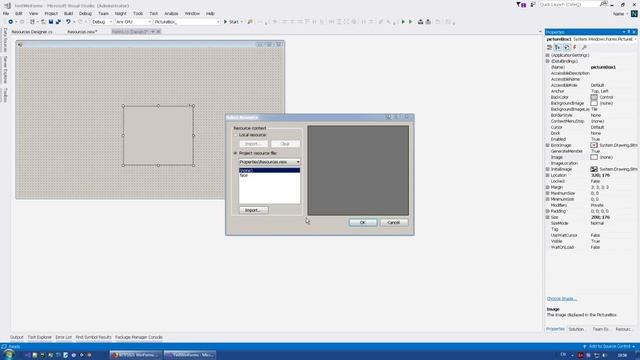
Task: Click the Open File icon in toolbar
Action: tap(43, 22)
